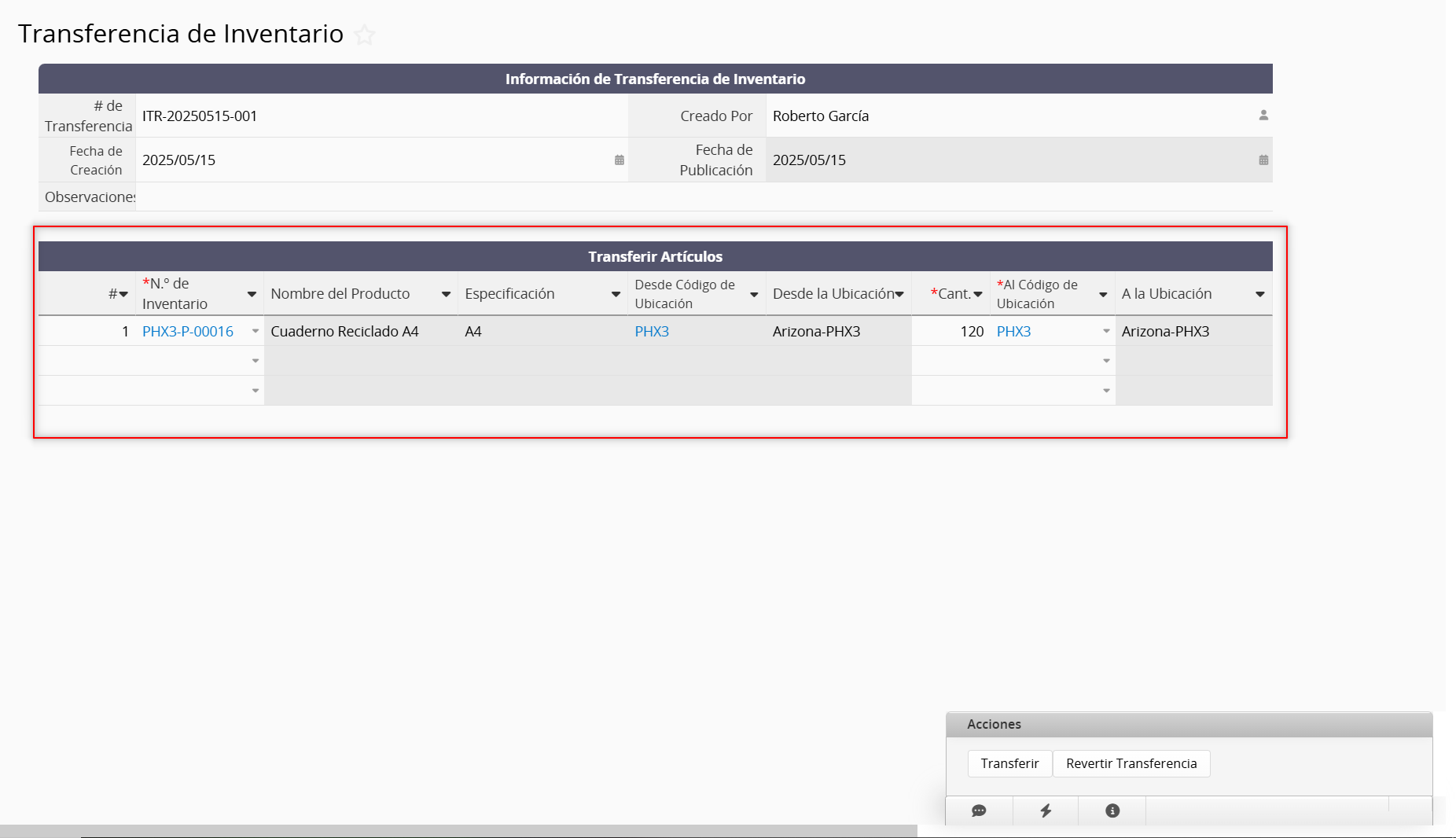Click the info circle icon
The width and height of the screenshot is (1456, 838).
tap(1112, 810)
